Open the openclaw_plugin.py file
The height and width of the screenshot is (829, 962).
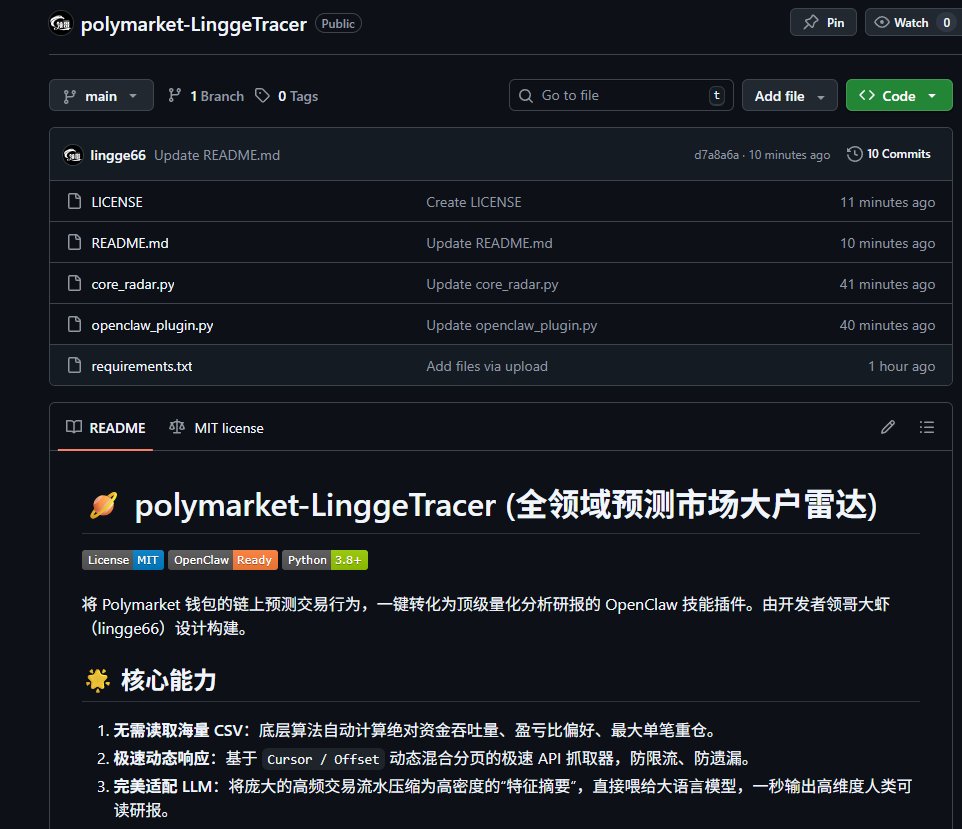click(152, 325)
